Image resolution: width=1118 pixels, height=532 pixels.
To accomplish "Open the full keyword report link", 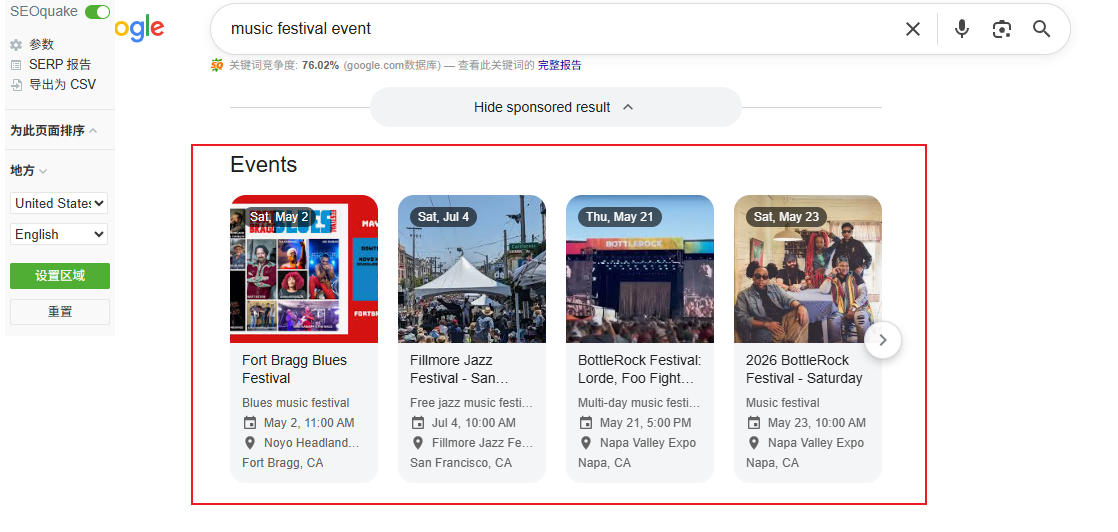I will (559, 65).
